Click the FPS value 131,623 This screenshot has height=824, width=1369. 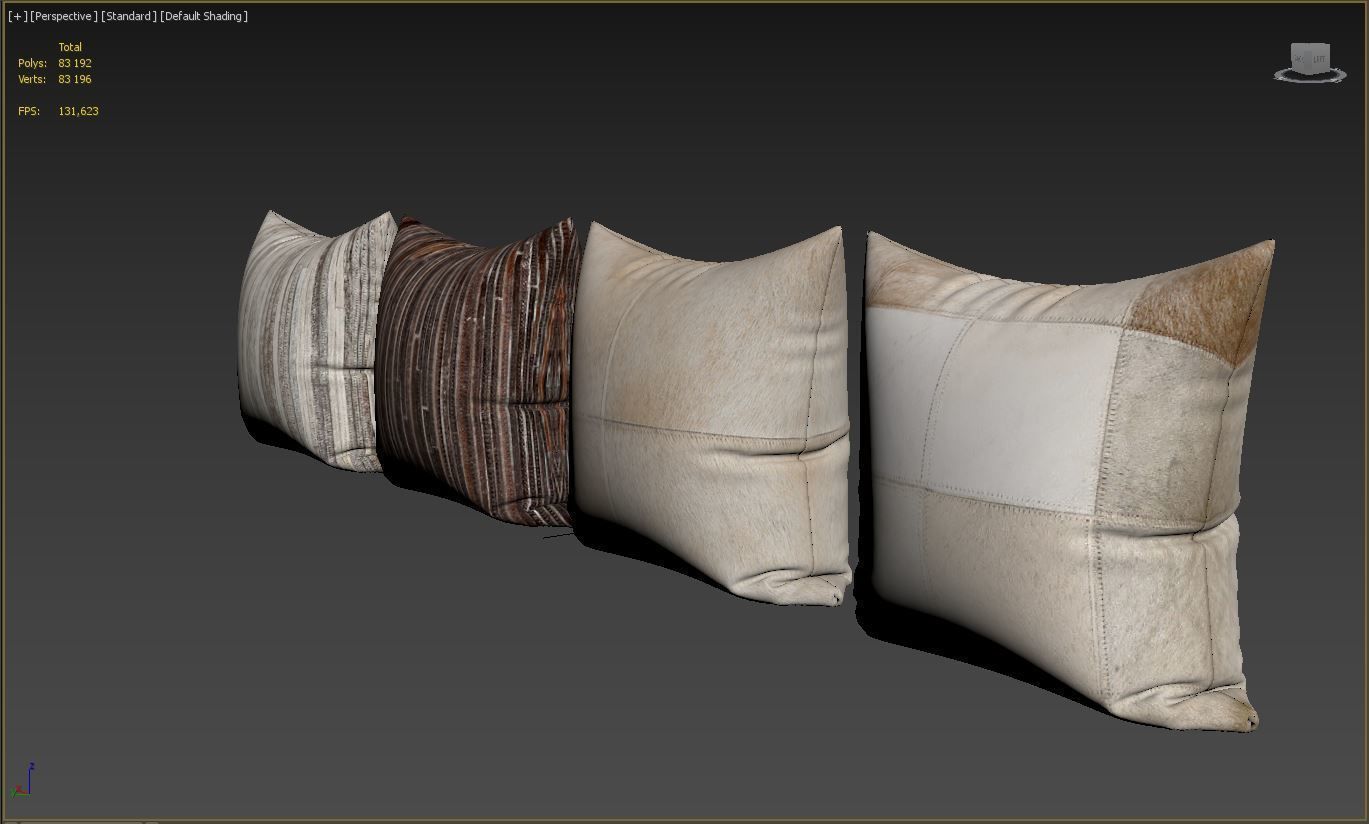pyautogui.click(x=78, y=111)
